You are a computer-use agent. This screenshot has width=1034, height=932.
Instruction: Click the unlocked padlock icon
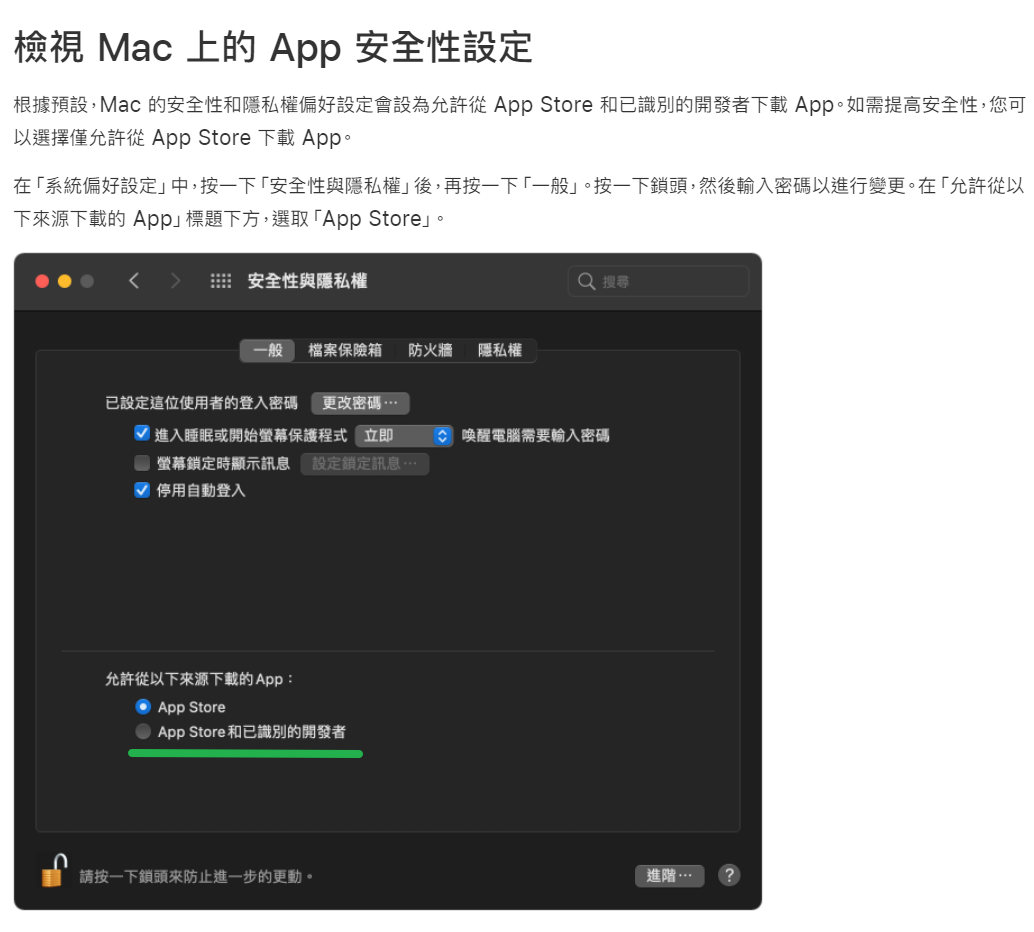(x=53, y=870)
